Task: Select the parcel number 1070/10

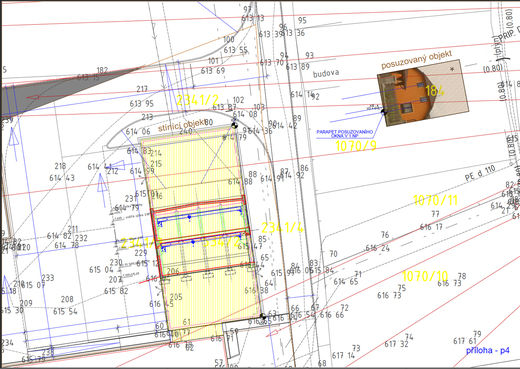Action: click(425, 276)
